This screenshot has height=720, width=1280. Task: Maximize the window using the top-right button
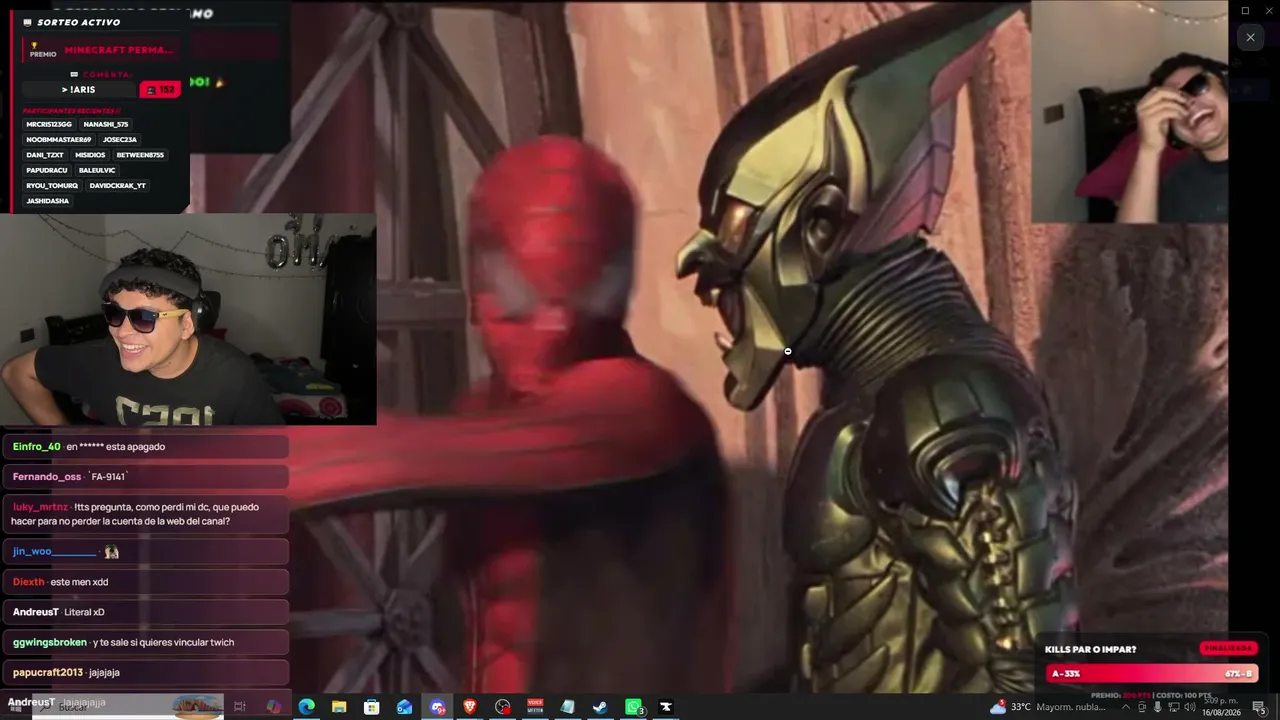pos(1245,11)
